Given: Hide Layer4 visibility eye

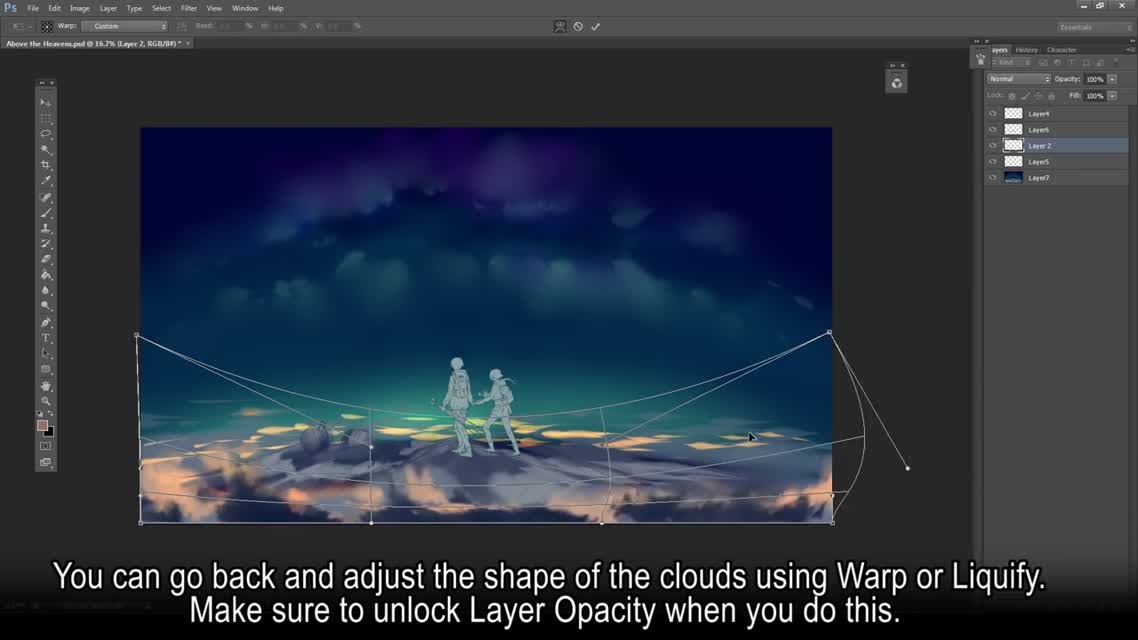Looking at the screenshot, I should click(x=992, y=114).
